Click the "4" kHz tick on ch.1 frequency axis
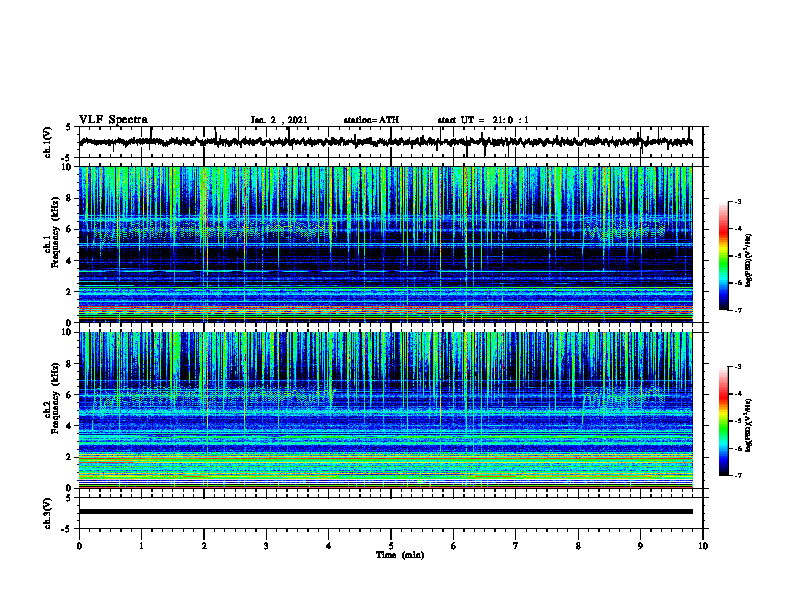Screen dimensions: 792x612 pos(69,261)
